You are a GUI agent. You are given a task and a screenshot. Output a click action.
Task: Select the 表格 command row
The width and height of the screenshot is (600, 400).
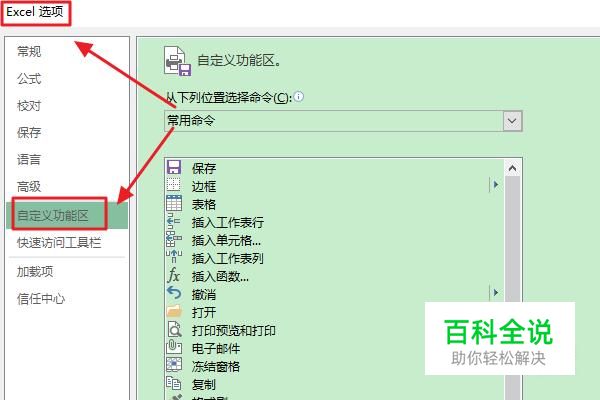pos(334,204)
